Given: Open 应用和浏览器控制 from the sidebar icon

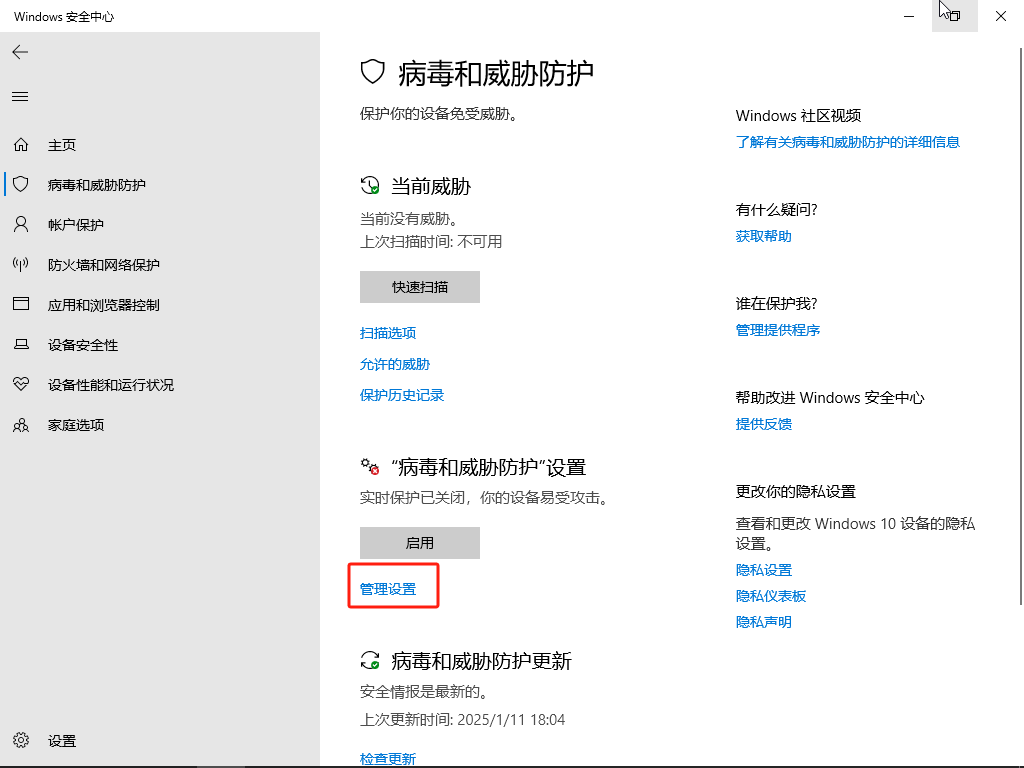Looking at the screenshot, I should [20, 304].
